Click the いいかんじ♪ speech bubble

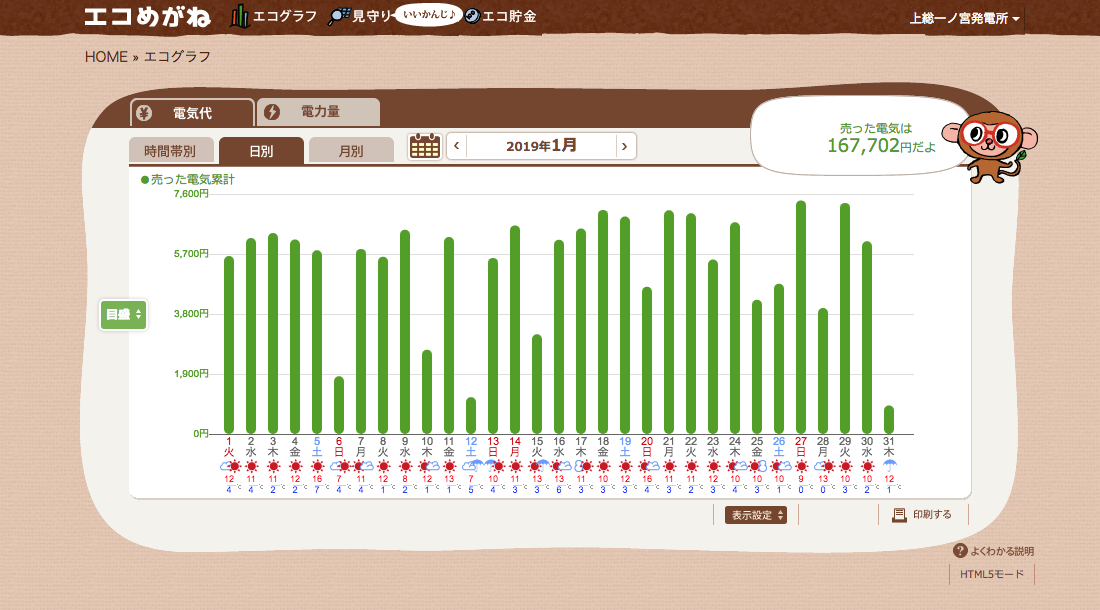(x=429, y=14)
